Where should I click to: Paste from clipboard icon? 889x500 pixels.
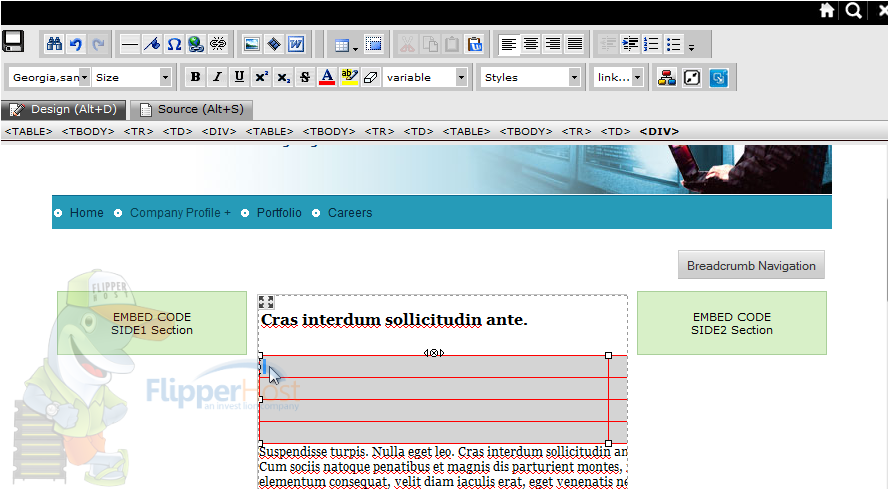452,44
